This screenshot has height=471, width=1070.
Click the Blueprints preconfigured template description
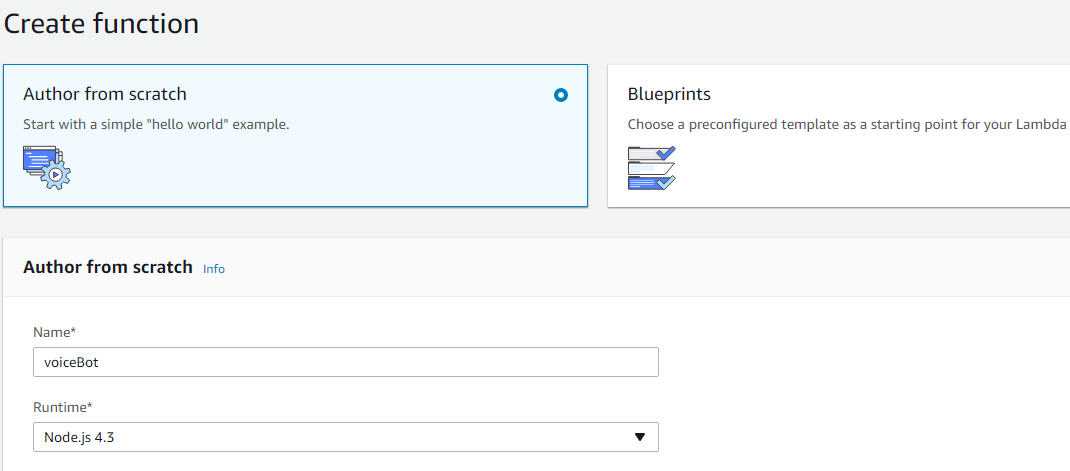pos(847,125)
